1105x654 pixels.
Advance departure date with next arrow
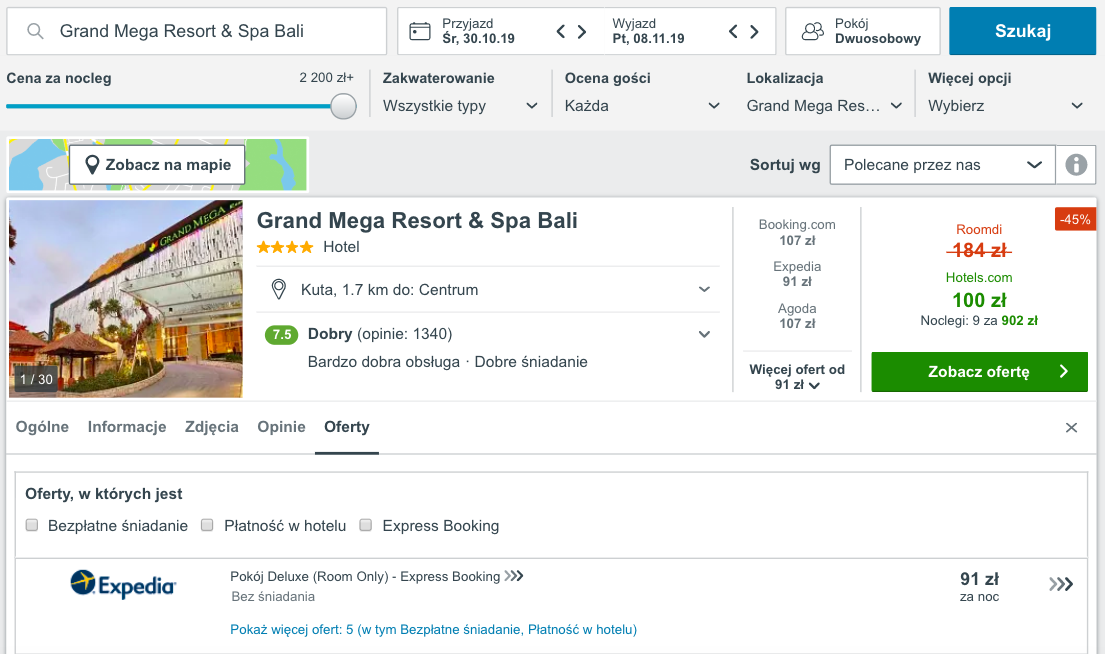754,31
